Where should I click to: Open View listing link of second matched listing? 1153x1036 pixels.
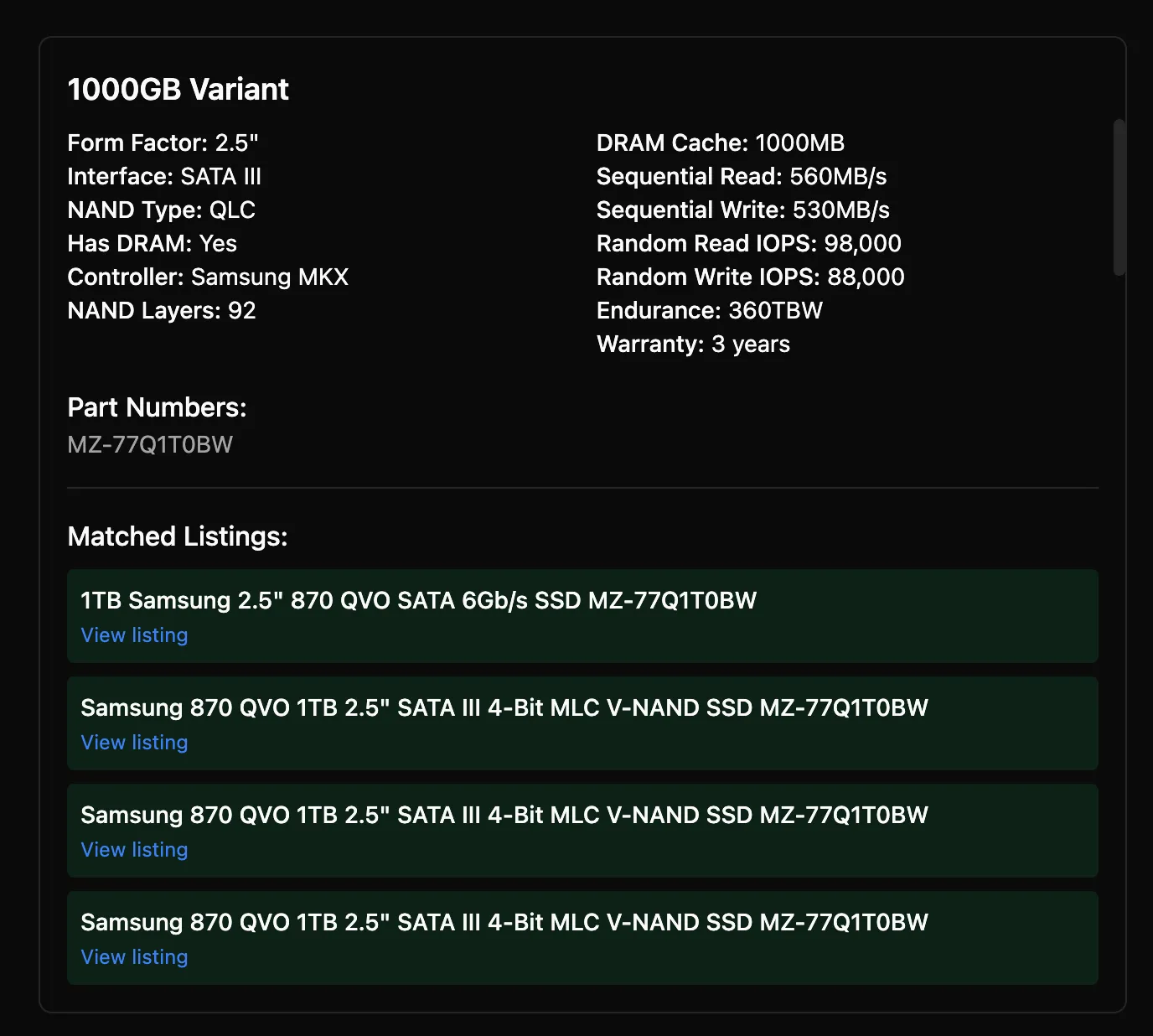point(134,743)
